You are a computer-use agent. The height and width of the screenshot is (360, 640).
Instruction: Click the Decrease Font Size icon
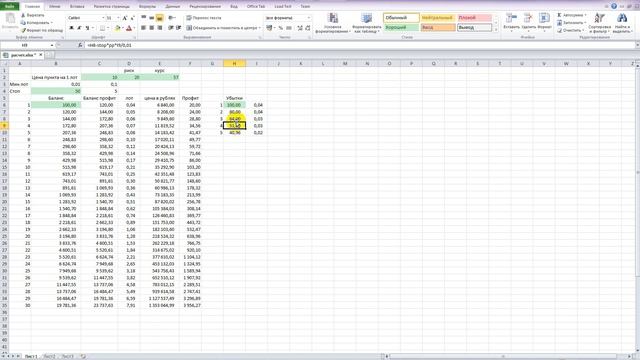[132, 18]
